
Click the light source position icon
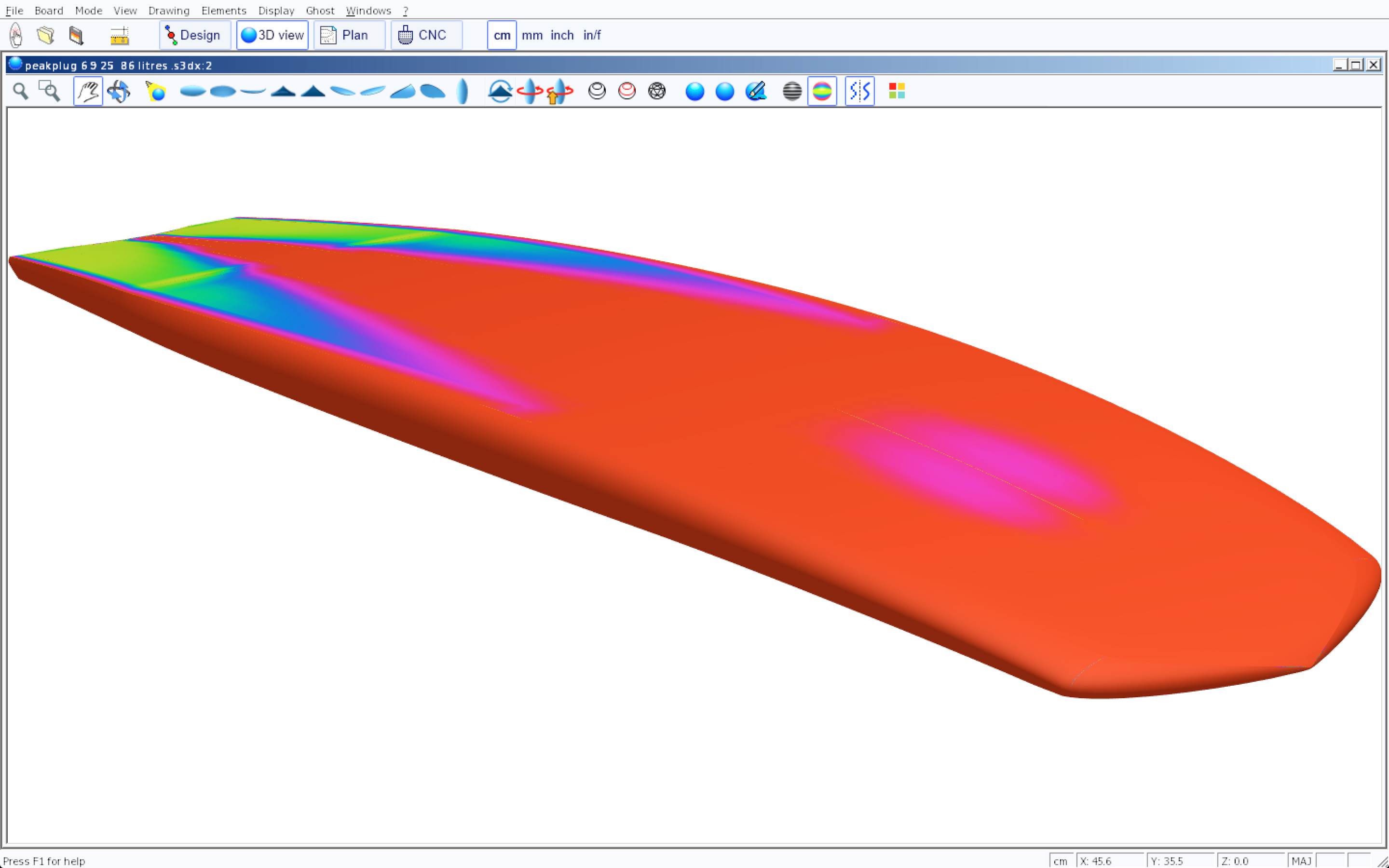(156, 91)
